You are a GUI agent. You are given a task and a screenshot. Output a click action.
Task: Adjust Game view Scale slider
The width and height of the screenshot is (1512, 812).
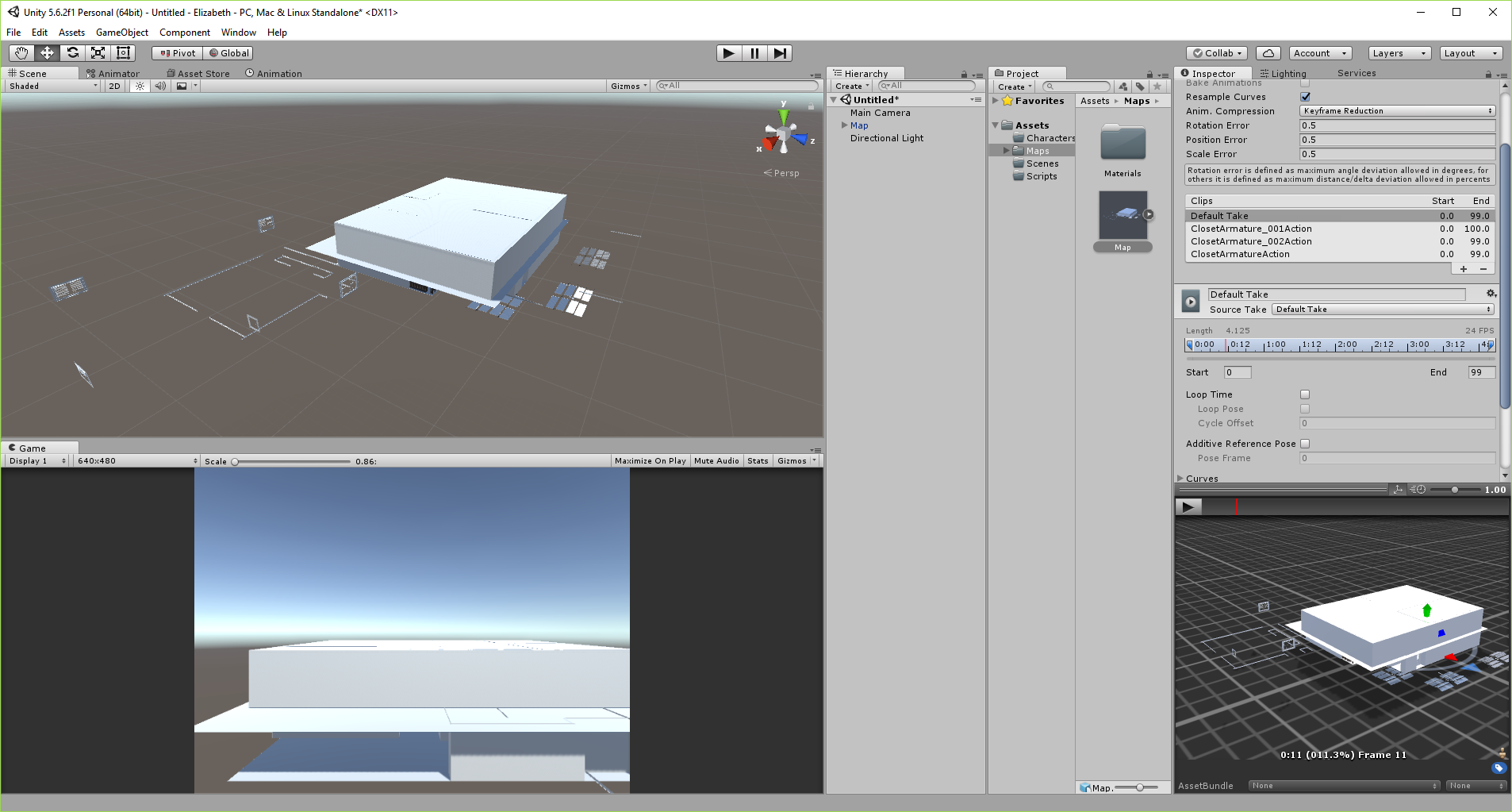291,461
